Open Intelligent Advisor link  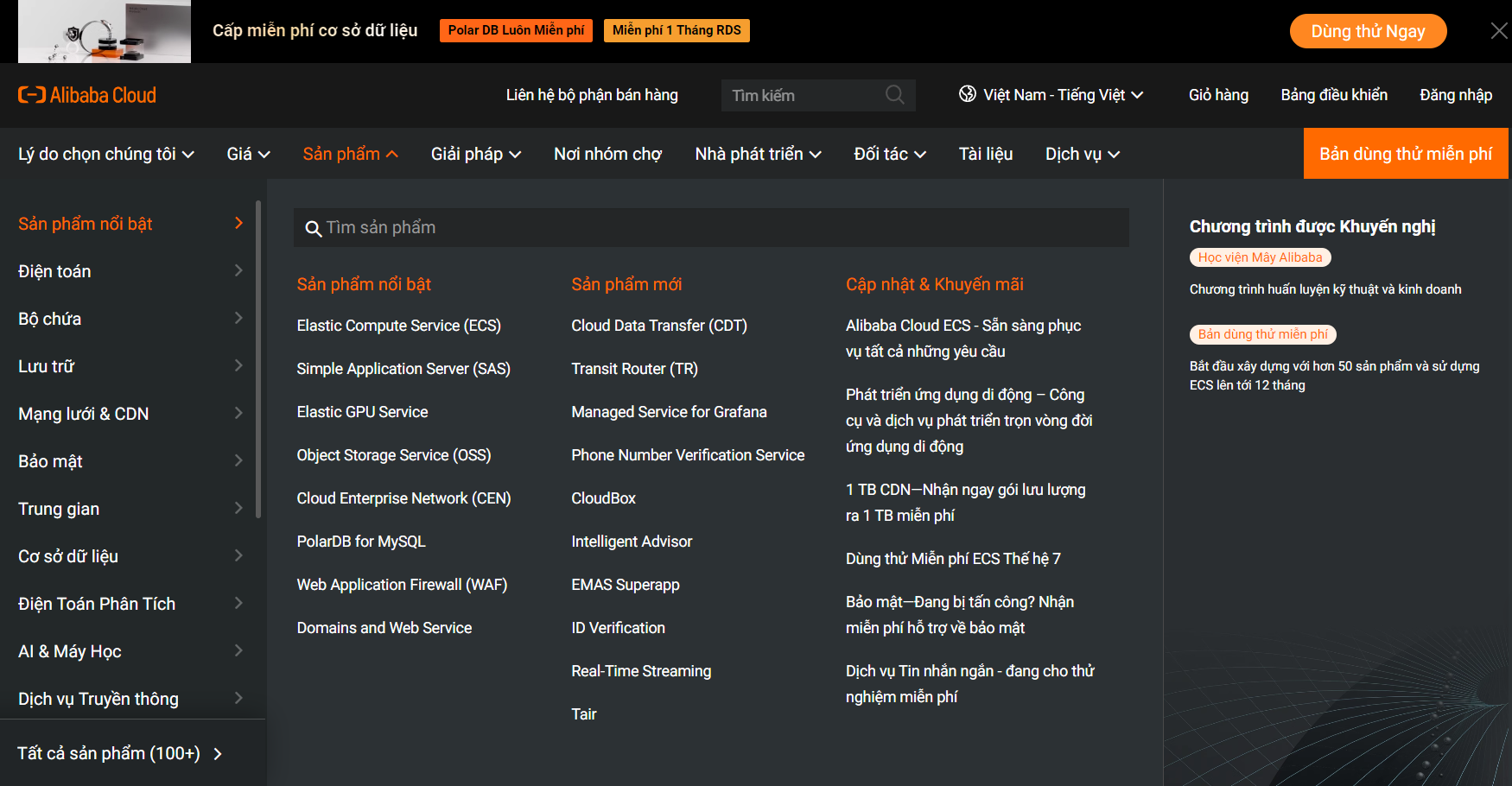pyautogui.click(x=632, y=542)
